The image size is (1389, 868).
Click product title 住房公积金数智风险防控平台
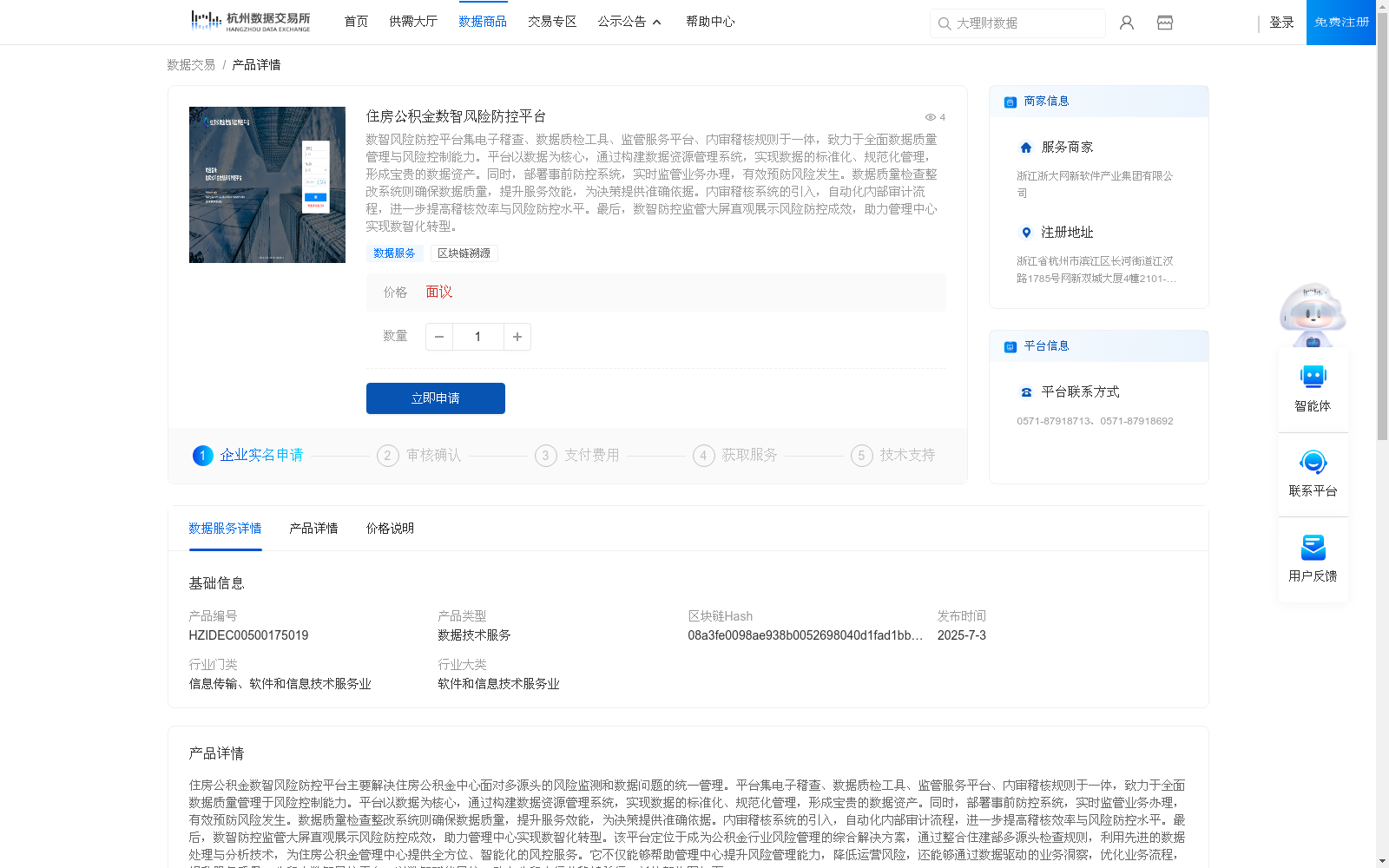[x=456, y=116]
